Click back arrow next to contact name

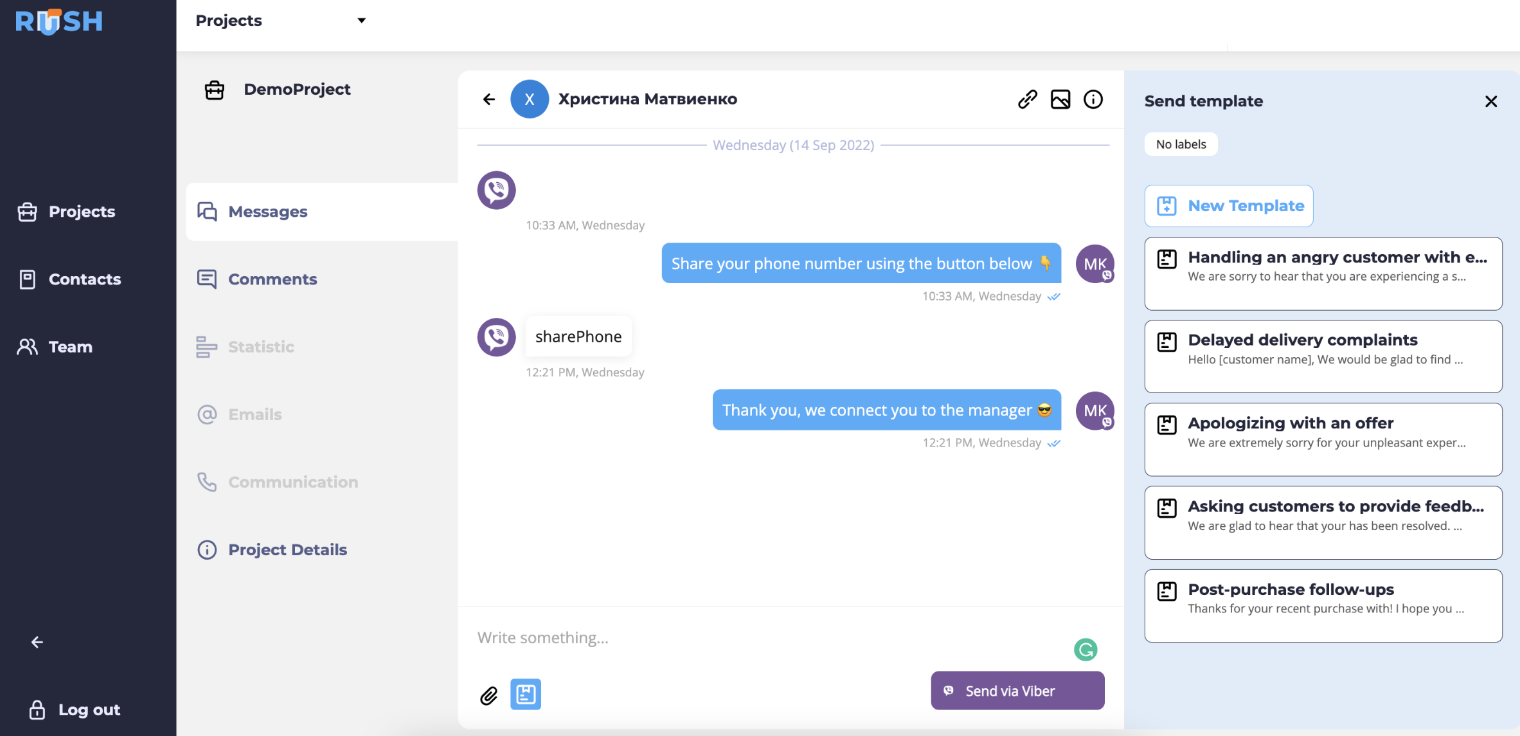[x=489, y=99]
